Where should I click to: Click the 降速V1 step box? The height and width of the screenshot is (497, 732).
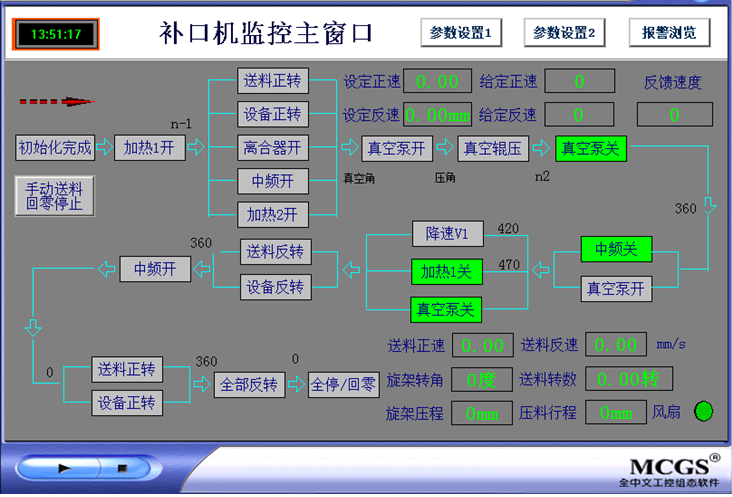click(447, 235)
